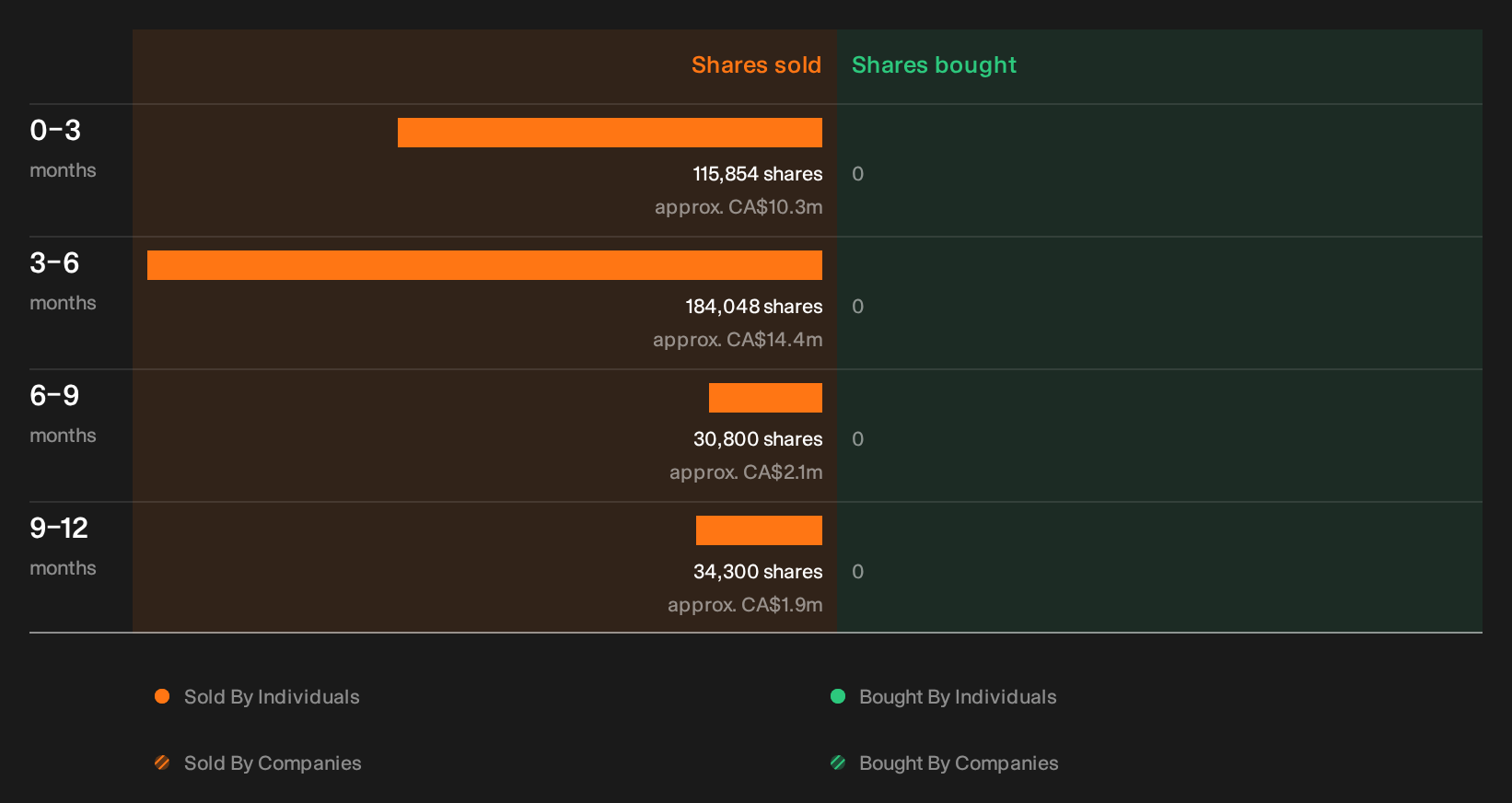Click the striped Sold By Companies legend icon
Image resolution: width=1512 pixels, height=803 pixels.
[162, 762]
